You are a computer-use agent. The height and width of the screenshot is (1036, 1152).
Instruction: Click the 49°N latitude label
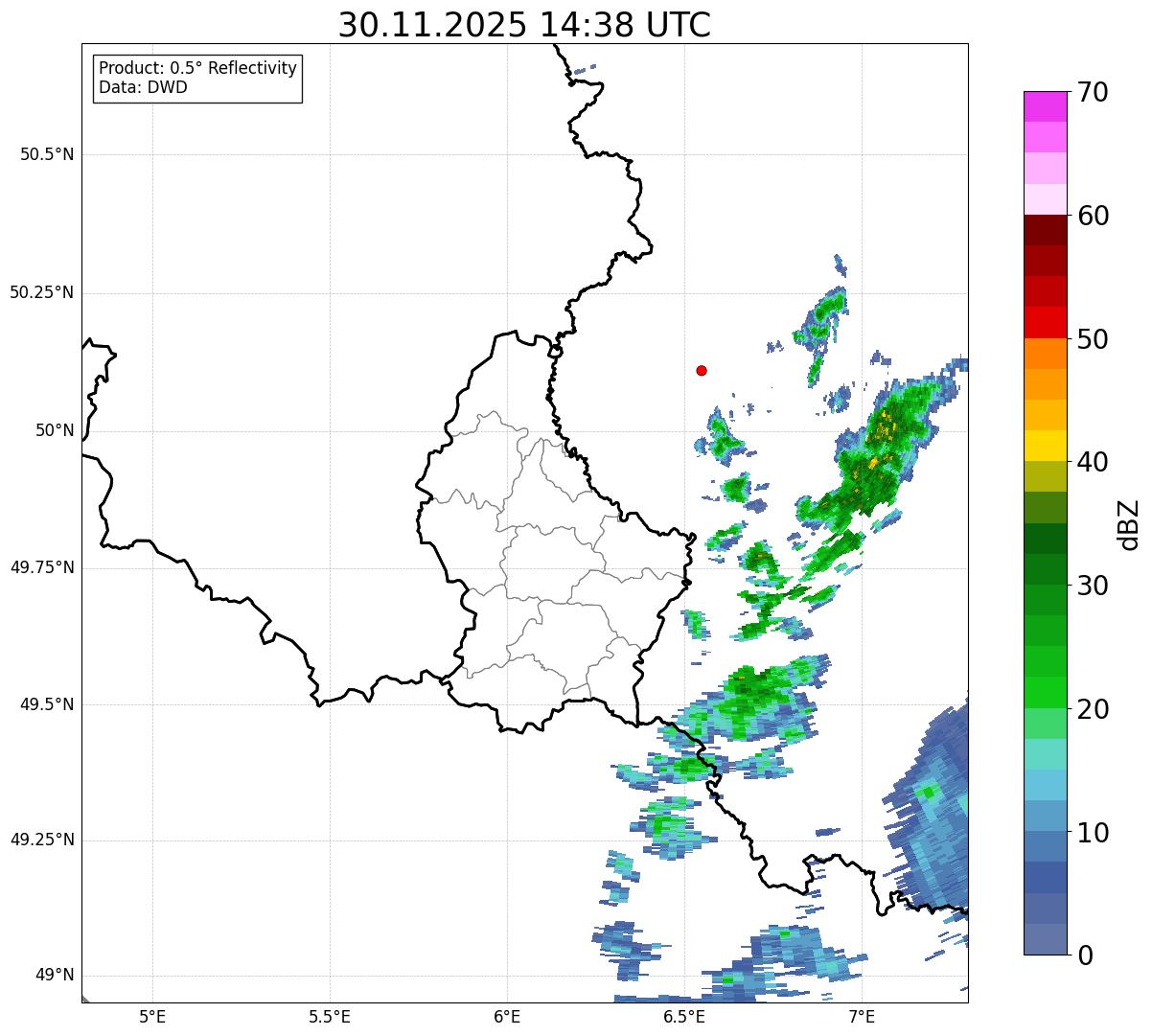coord(55,976)
